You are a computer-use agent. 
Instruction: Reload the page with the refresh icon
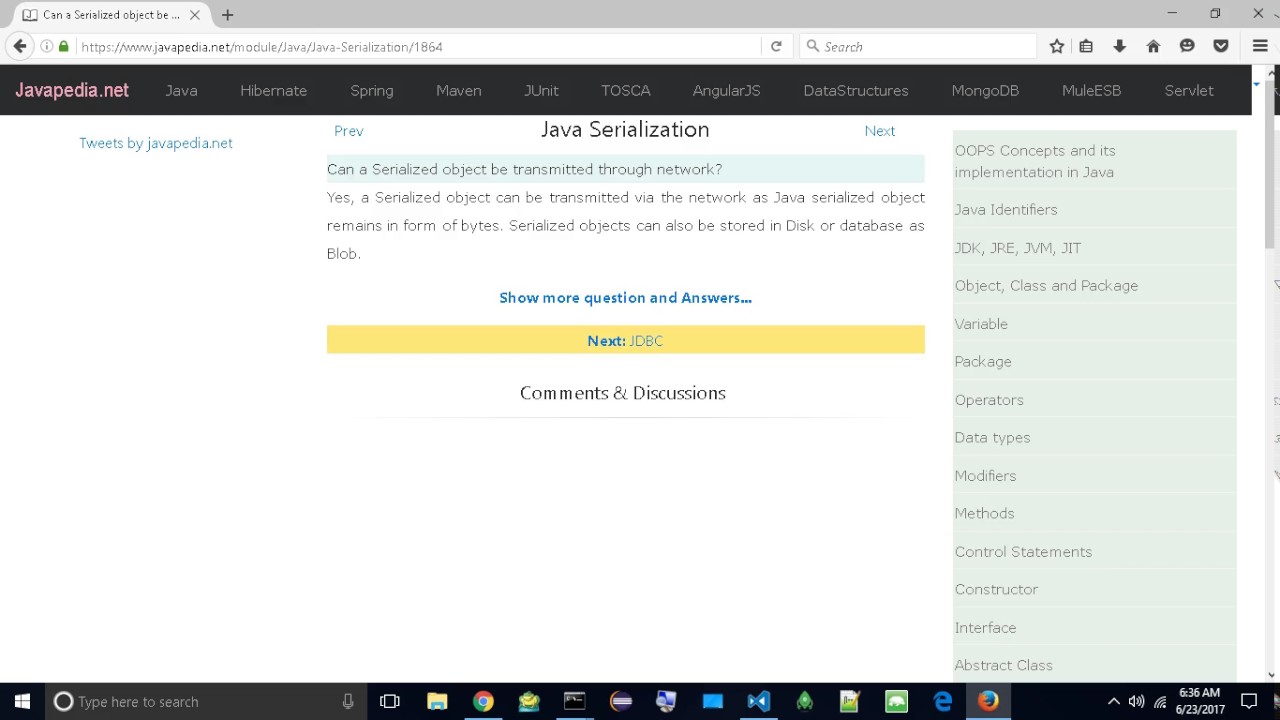(x=776, y=46)
